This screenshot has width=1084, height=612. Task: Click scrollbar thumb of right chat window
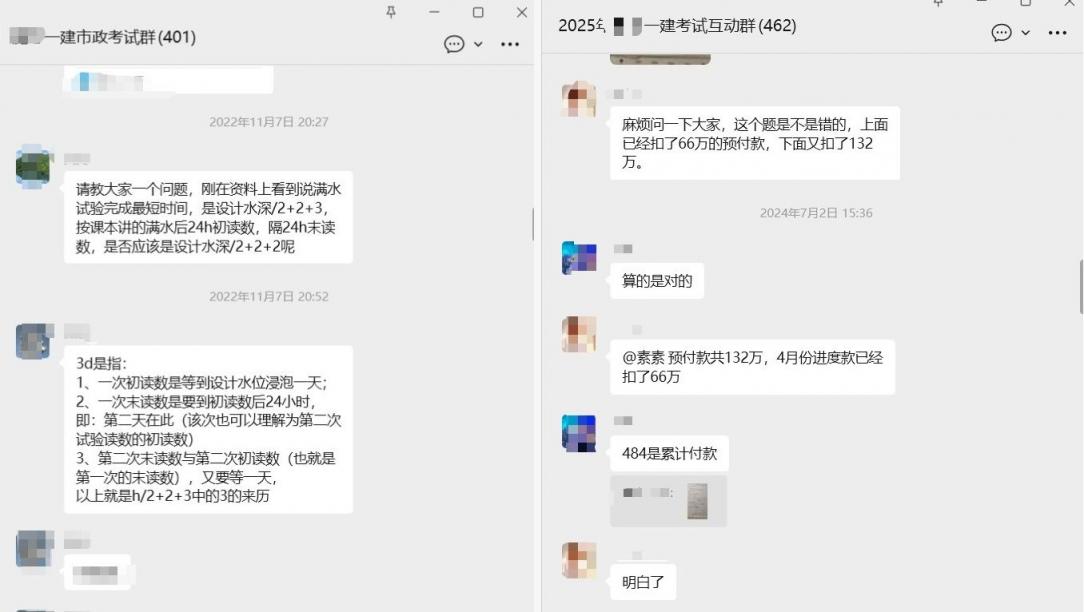pos(1081,287)
